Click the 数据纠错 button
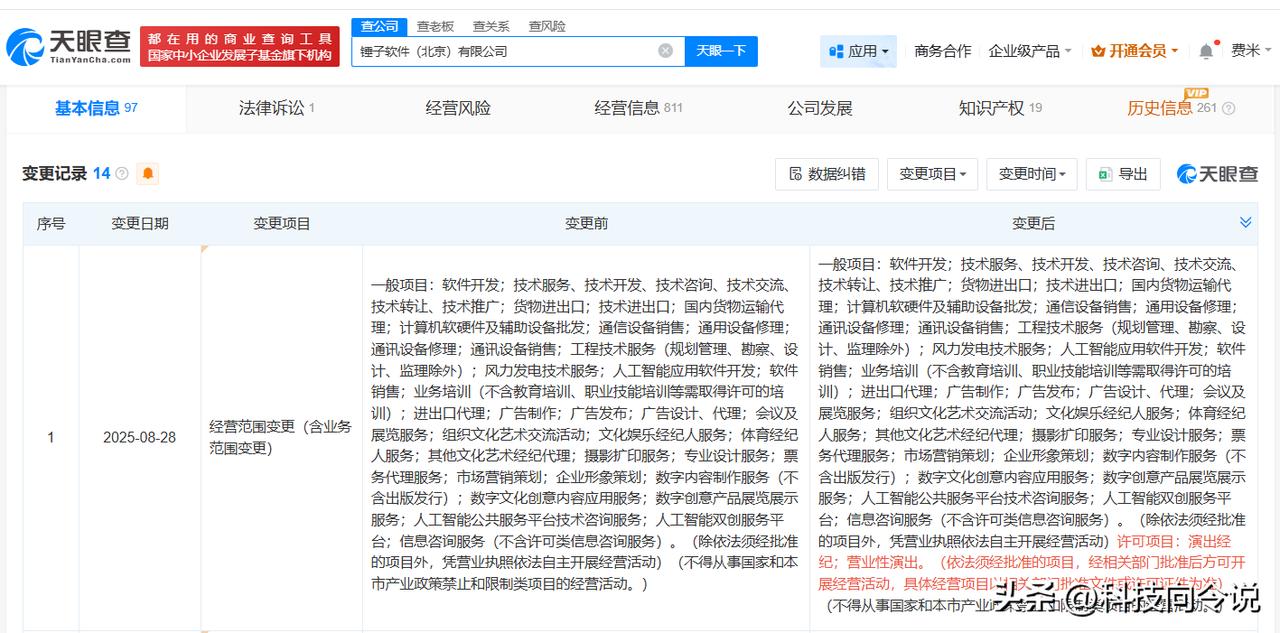The width and height of the screenshot is (1280, 633). point(827,174)
